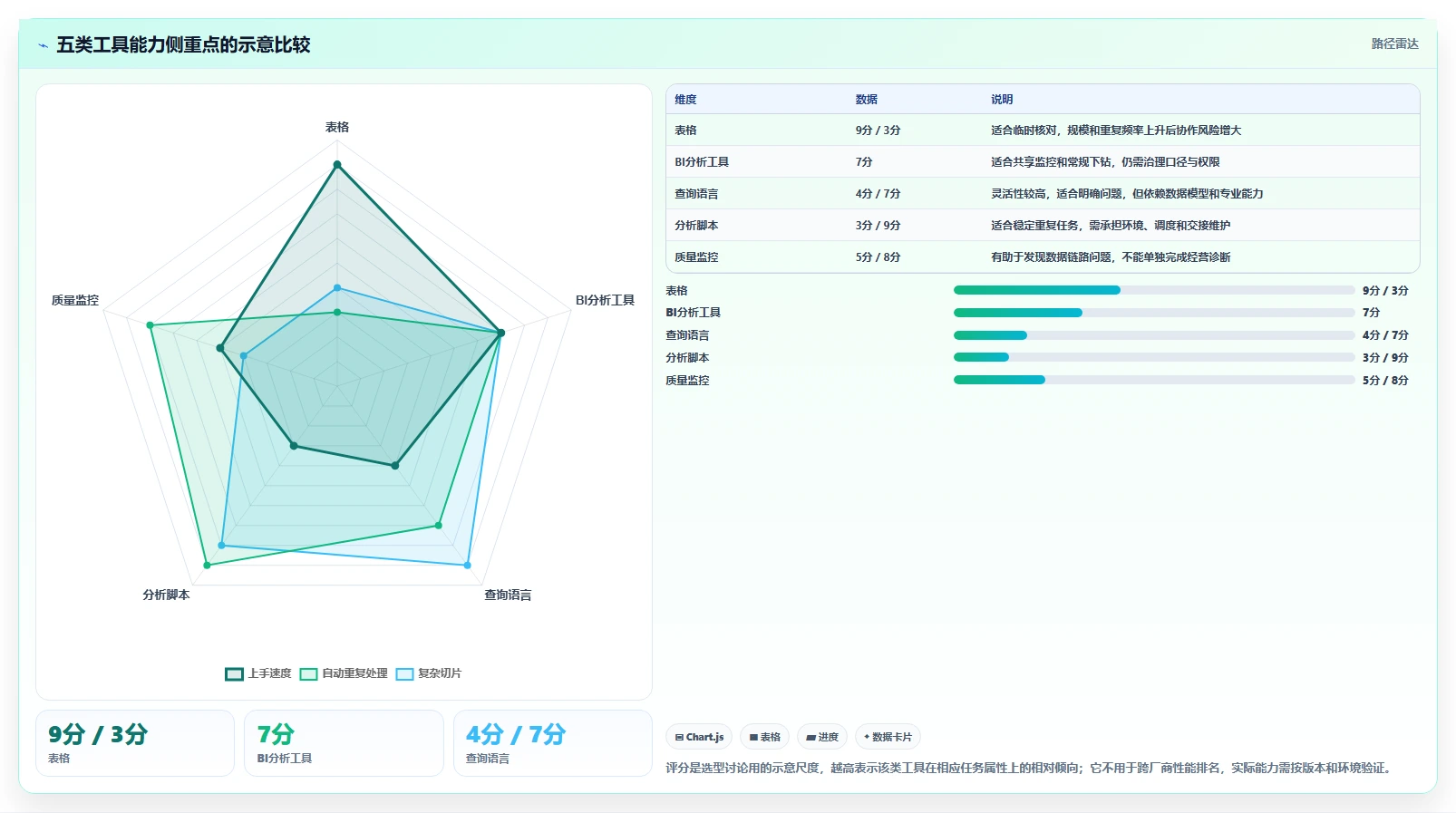The width and height of the screenshot is (1456, 813).
Task: Click the header icon beside the chart title
Action: pyautogui.click(x=43, y=45)
